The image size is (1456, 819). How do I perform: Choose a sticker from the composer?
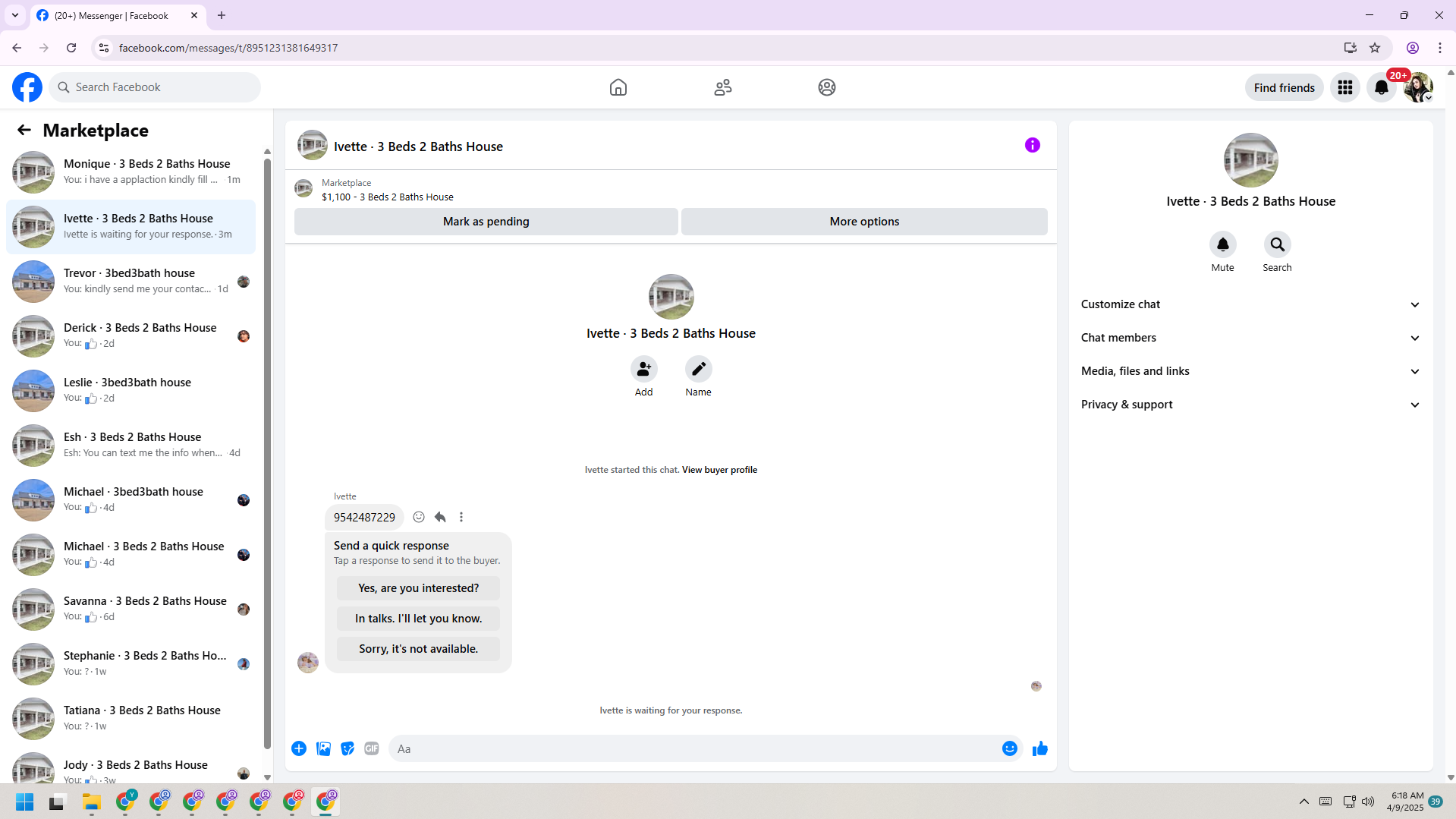coord(347,748)
